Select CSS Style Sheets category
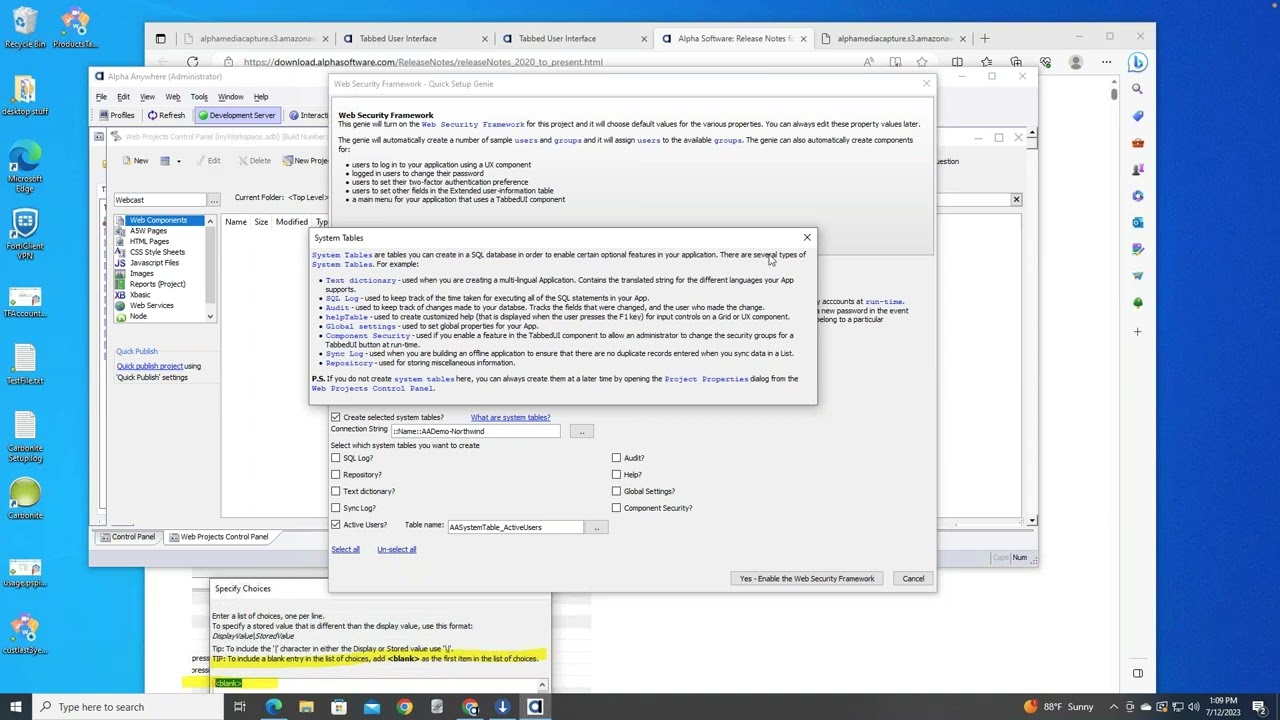The image size is (1280, 720). tap(157, 252)
